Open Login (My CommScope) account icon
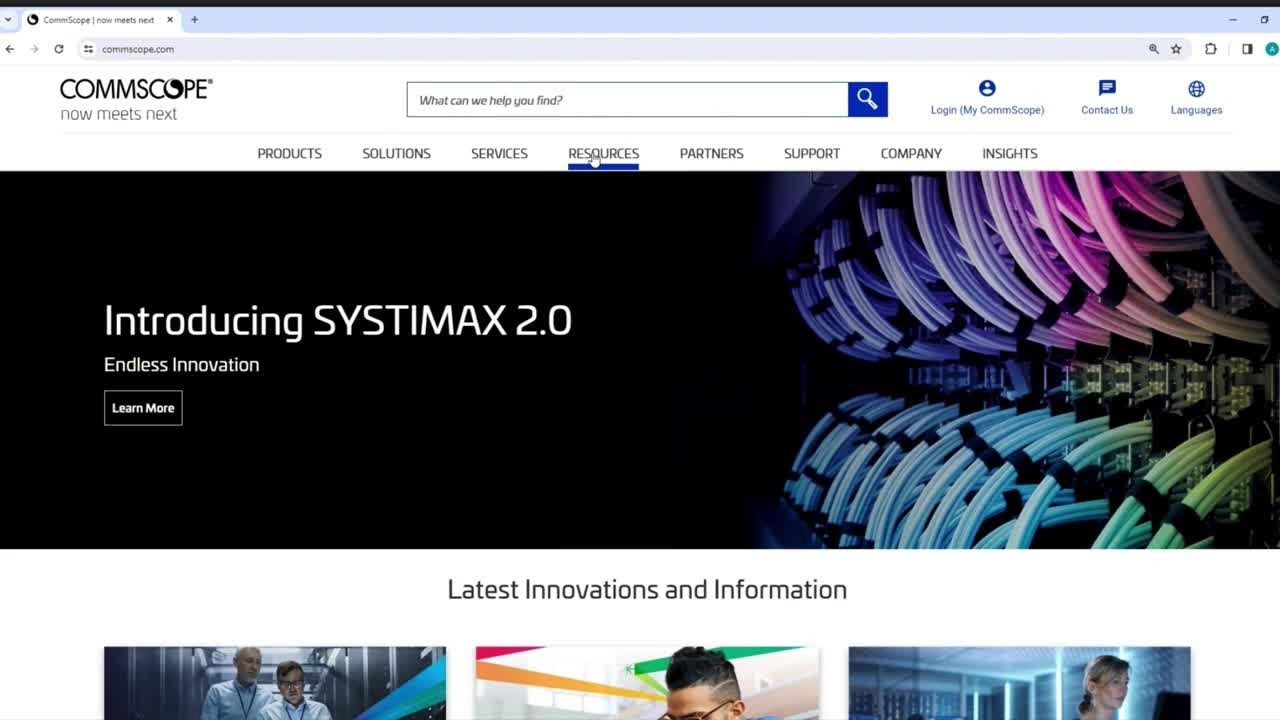Screen dimensions: 1280x720 coord(987,88)
